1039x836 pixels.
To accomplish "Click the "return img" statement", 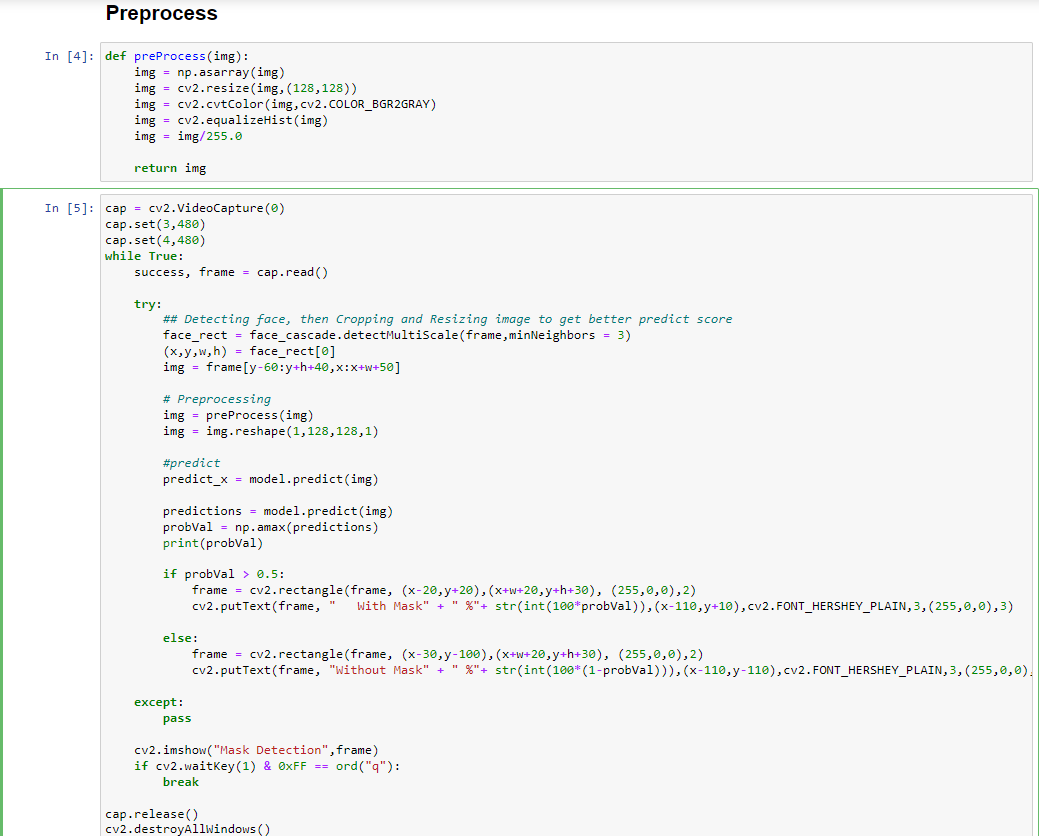I will pos(170,168).
